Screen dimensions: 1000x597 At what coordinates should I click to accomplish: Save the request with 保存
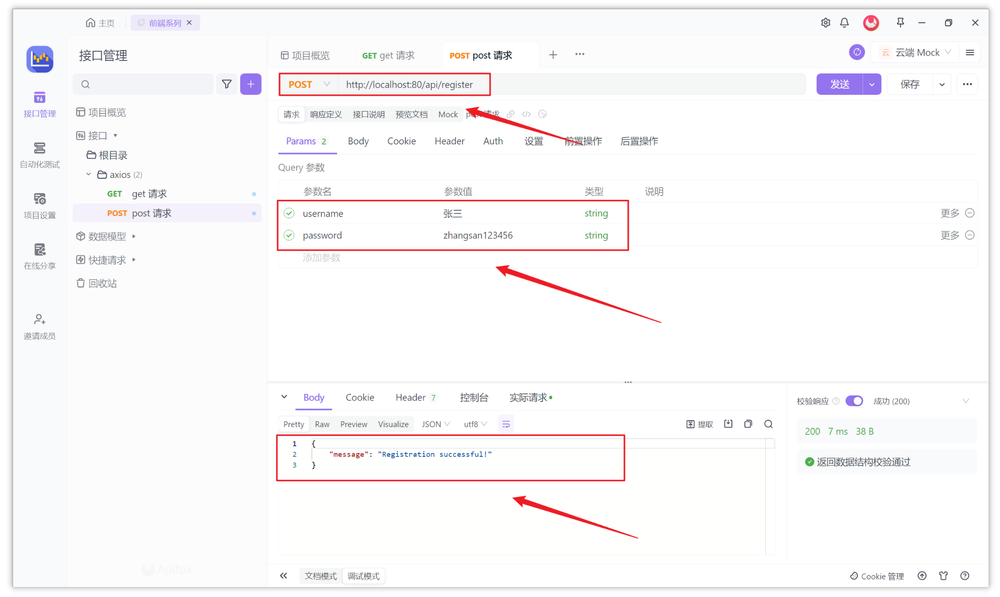tap(909, 84)
